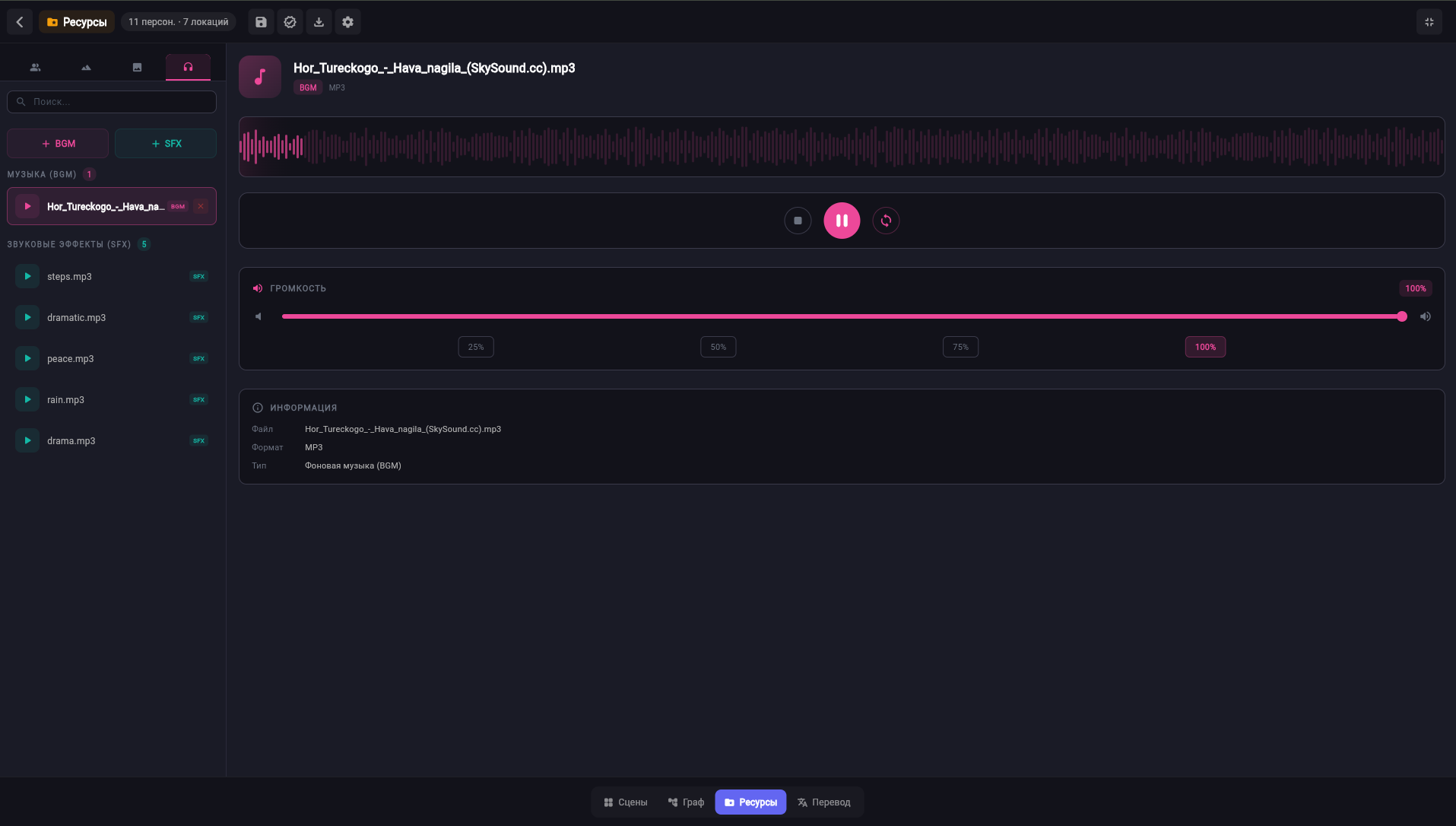Select the drama.mp3 row
Screen dimensions: 1456x826
[x=112, y=441]
